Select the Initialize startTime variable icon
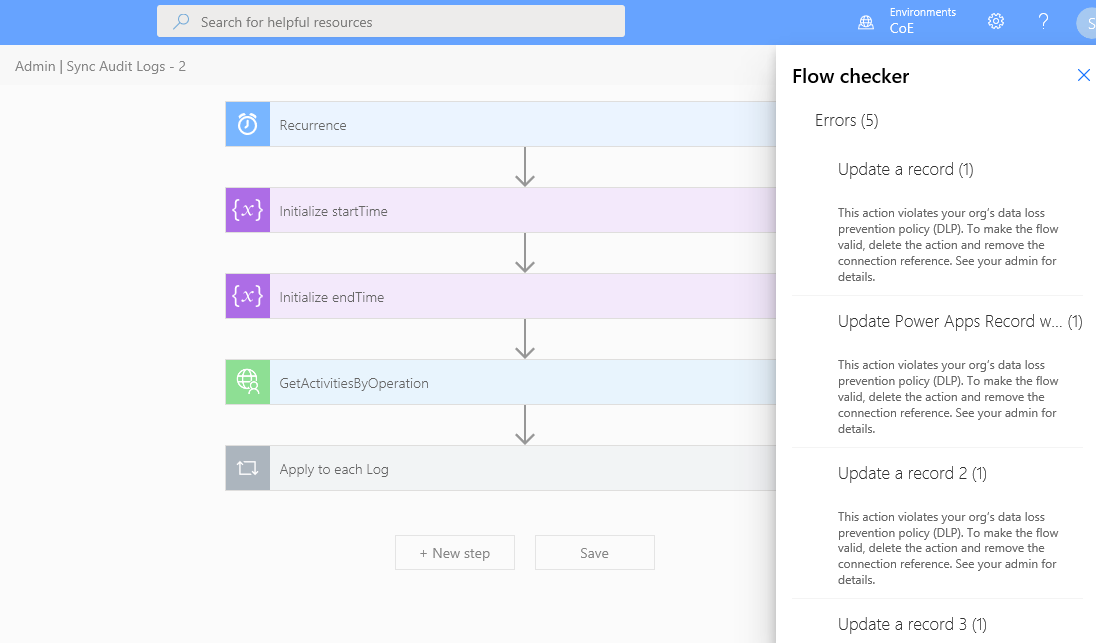1096x643 pixels. pos(247,210)
